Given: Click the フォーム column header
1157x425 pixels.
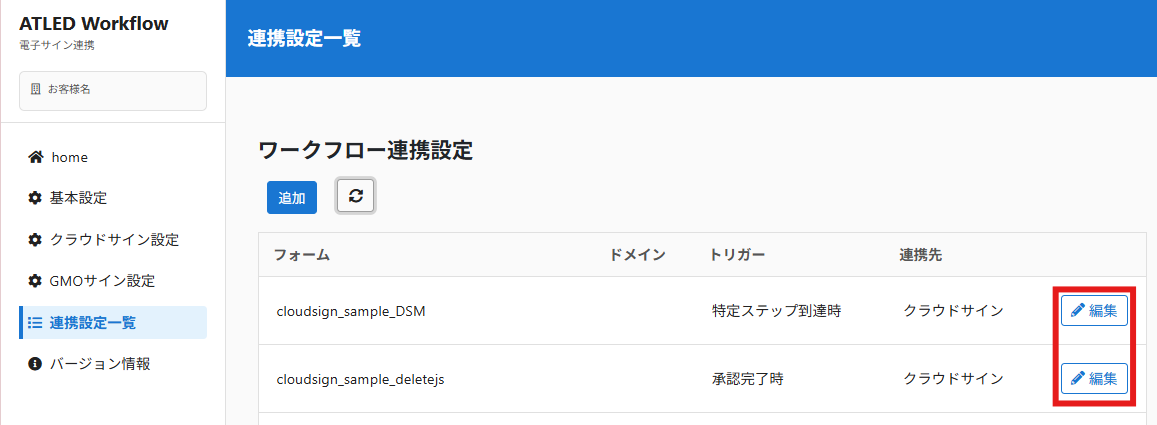Looking at the screenshot, I should pyautogui.click(x=302, y=255).
